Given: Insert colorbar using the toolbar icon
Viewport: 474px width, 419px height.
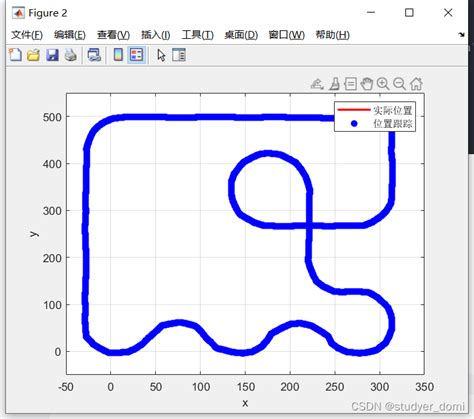Looking at the screenshot, I should point(118,55).
